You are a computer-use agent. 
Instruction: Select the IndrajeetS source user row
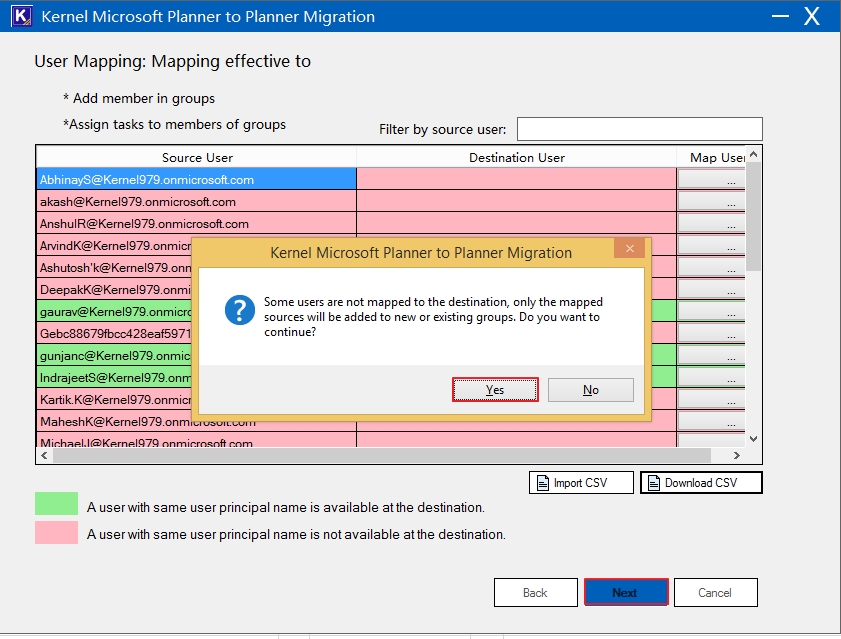[x=114, y=377]
